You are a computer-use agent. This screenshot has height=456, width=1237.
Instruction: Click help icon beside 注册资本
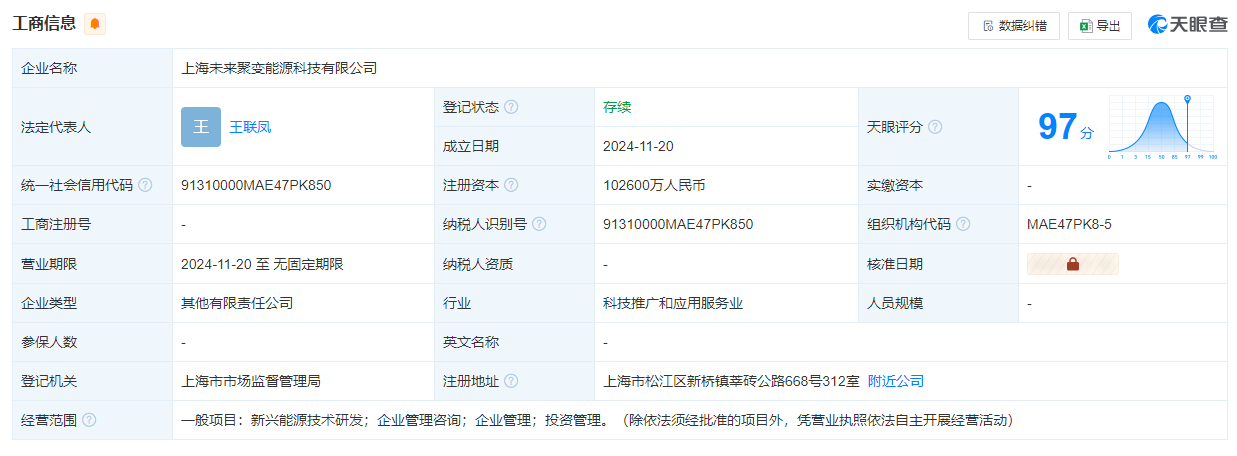(x=511, y=185)
